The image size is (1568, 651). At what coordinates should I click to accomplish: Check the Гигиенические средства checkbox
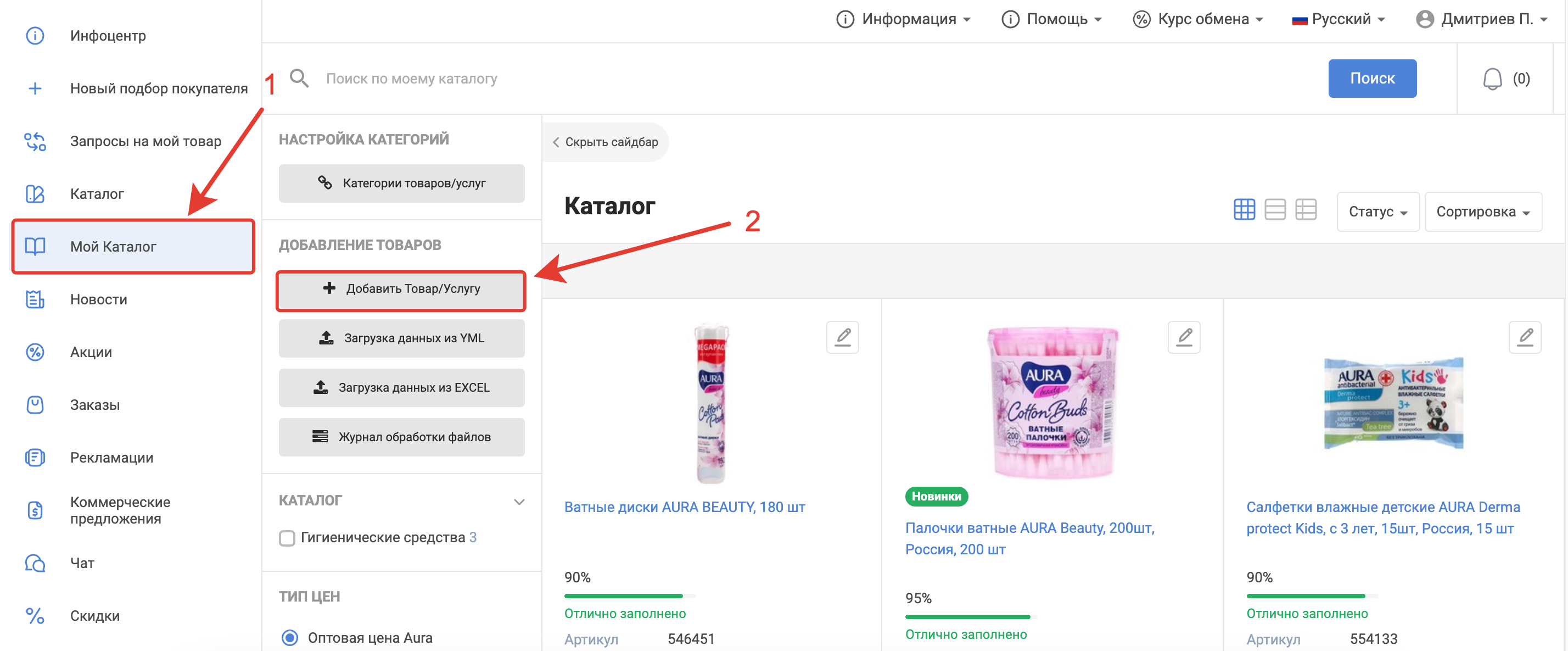coord(287,538)
